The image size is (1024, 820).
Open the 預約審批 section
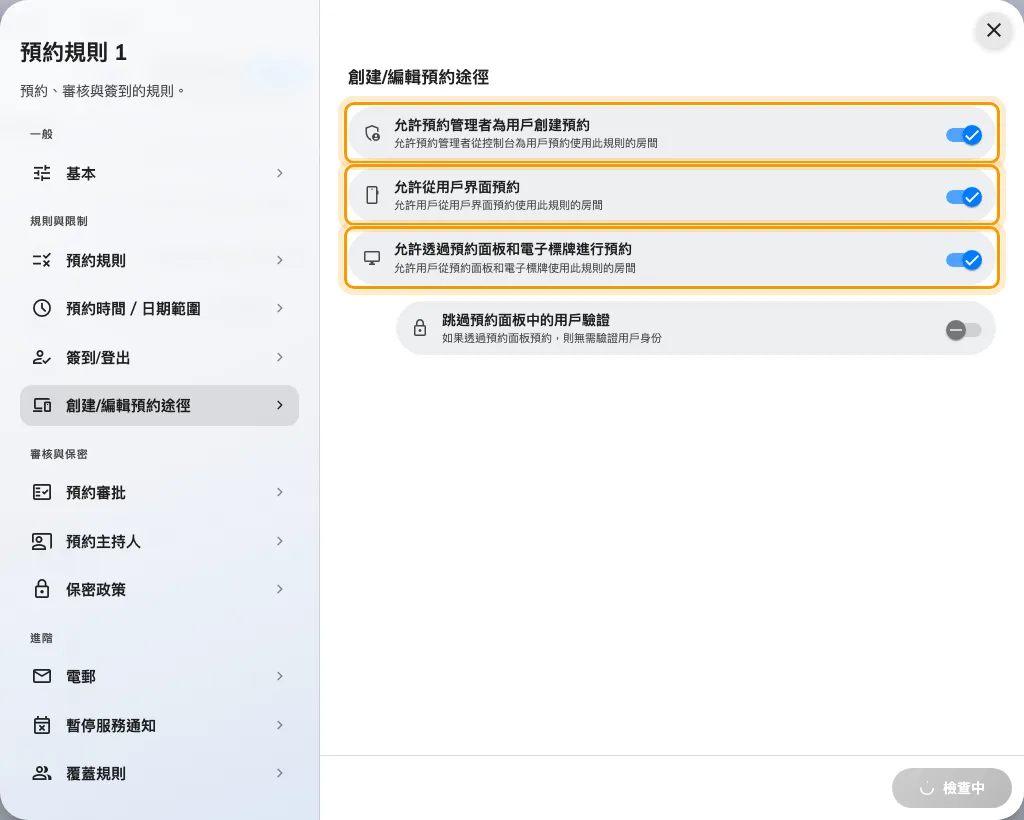(x=159, y=492)
